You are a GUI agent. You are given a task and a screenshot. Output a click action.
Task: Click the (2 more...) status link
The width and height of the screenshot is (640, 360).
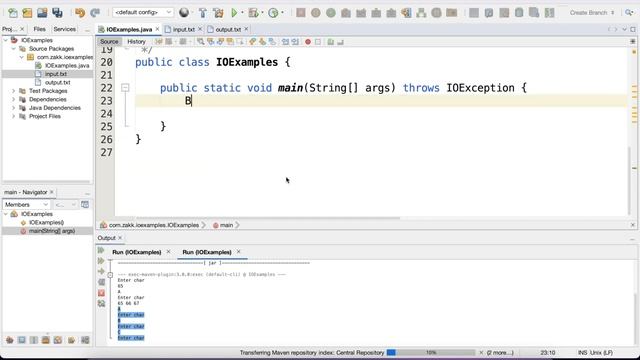click(500, 353)
